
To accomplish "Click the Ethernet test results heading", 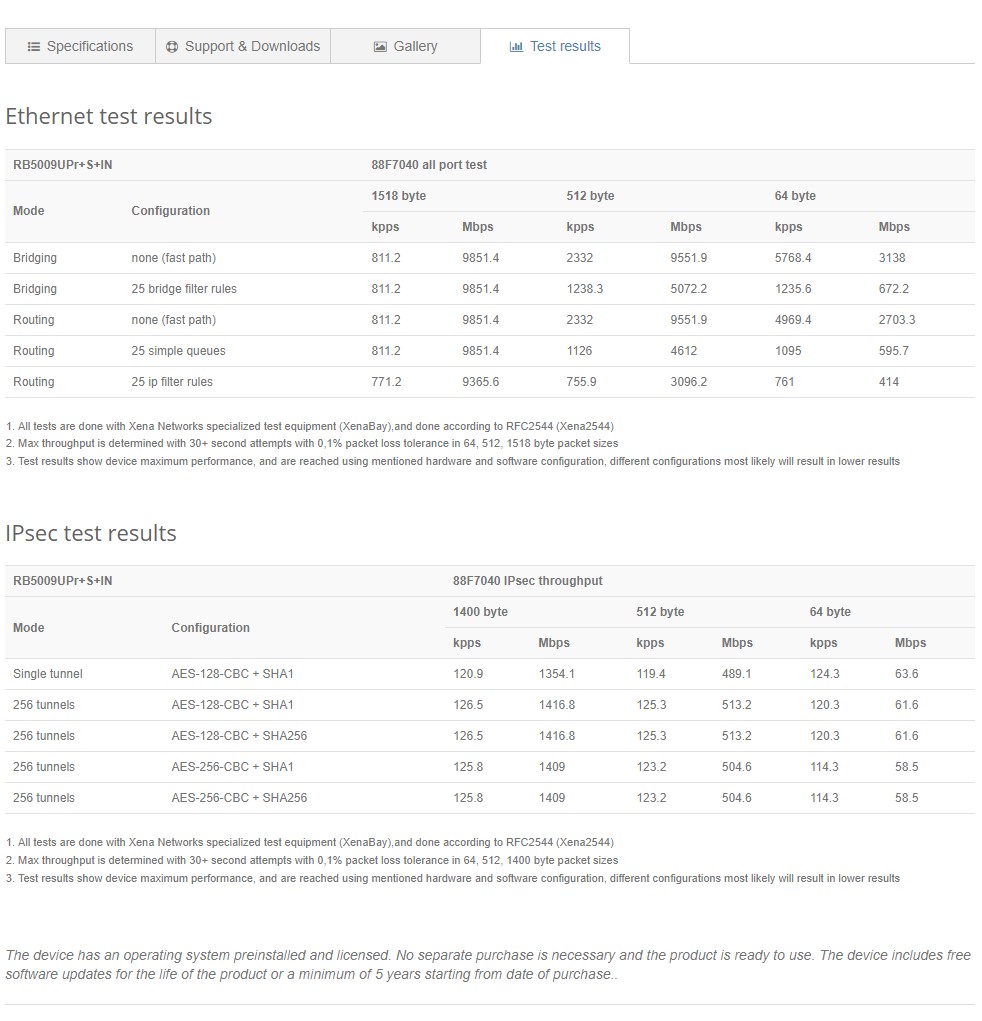I will (109, 116).
